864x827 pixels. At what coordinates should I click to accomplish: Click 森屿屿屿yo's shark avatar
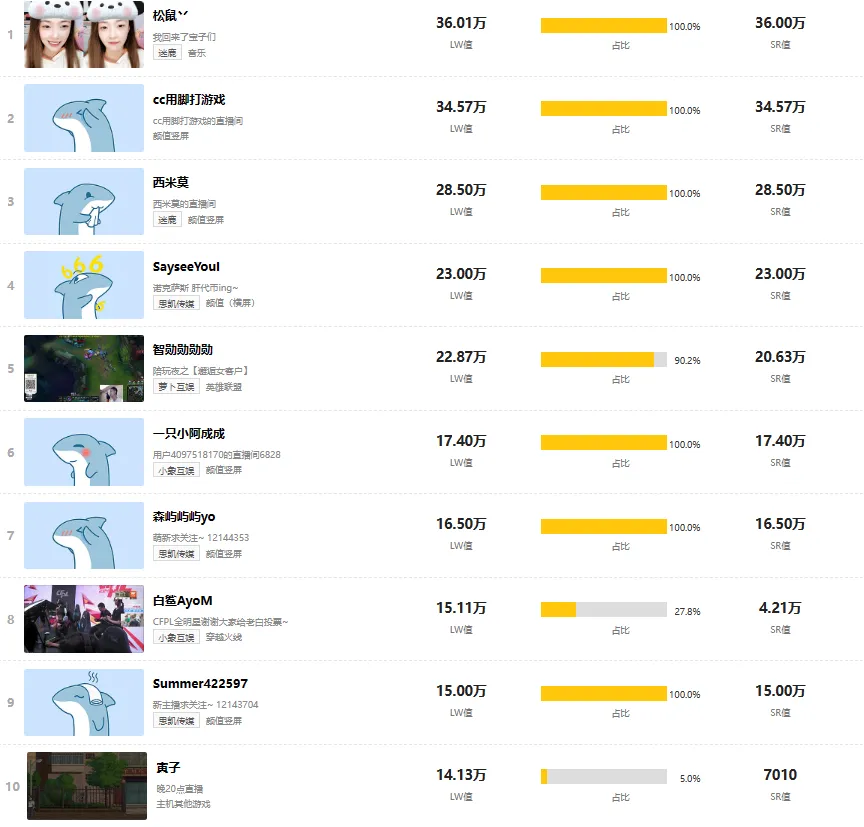[84, 536]
